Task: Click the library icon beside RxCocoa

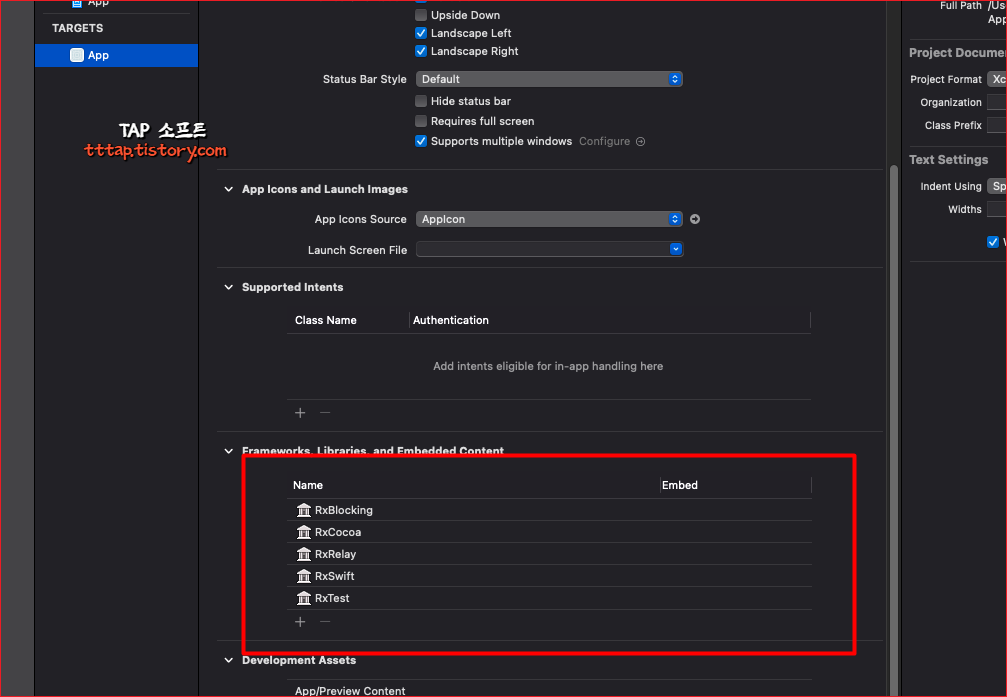Action: [x=304, y=532]
